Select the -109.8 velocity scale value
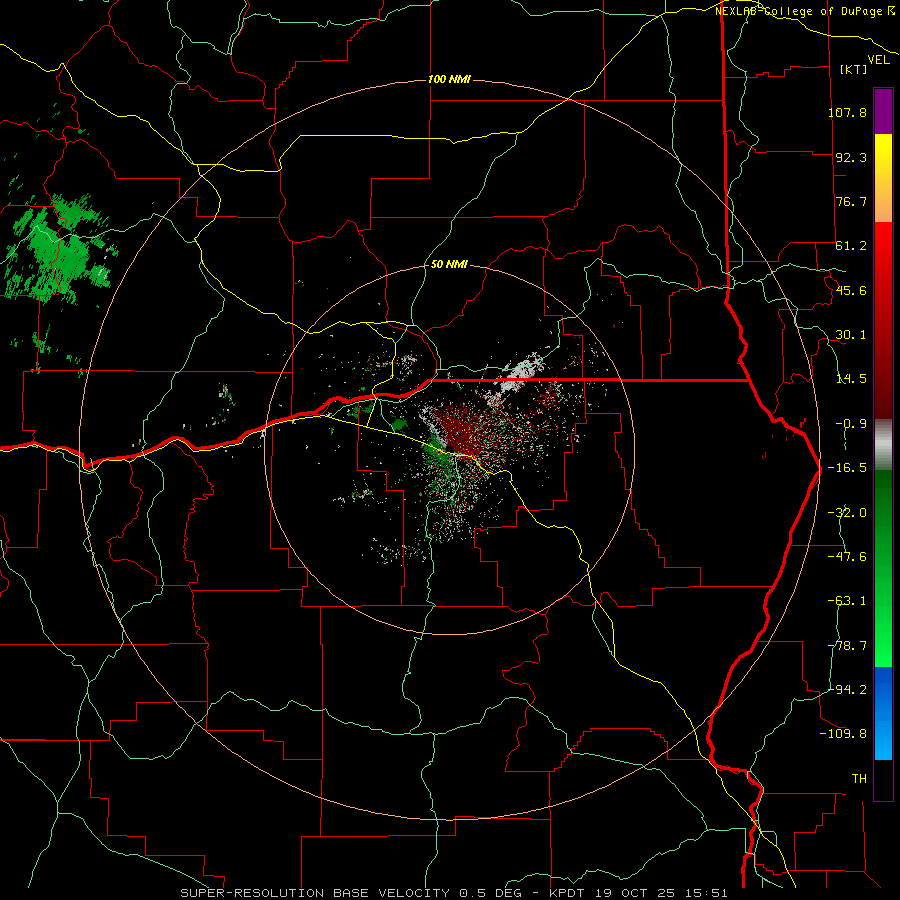The image size is (900, 900). [x=843, y=734]
